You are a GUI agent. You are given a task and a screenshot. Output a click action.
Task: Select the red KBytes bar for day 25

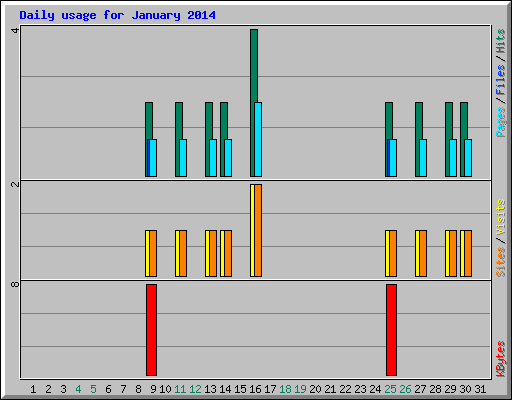(391, 330)
